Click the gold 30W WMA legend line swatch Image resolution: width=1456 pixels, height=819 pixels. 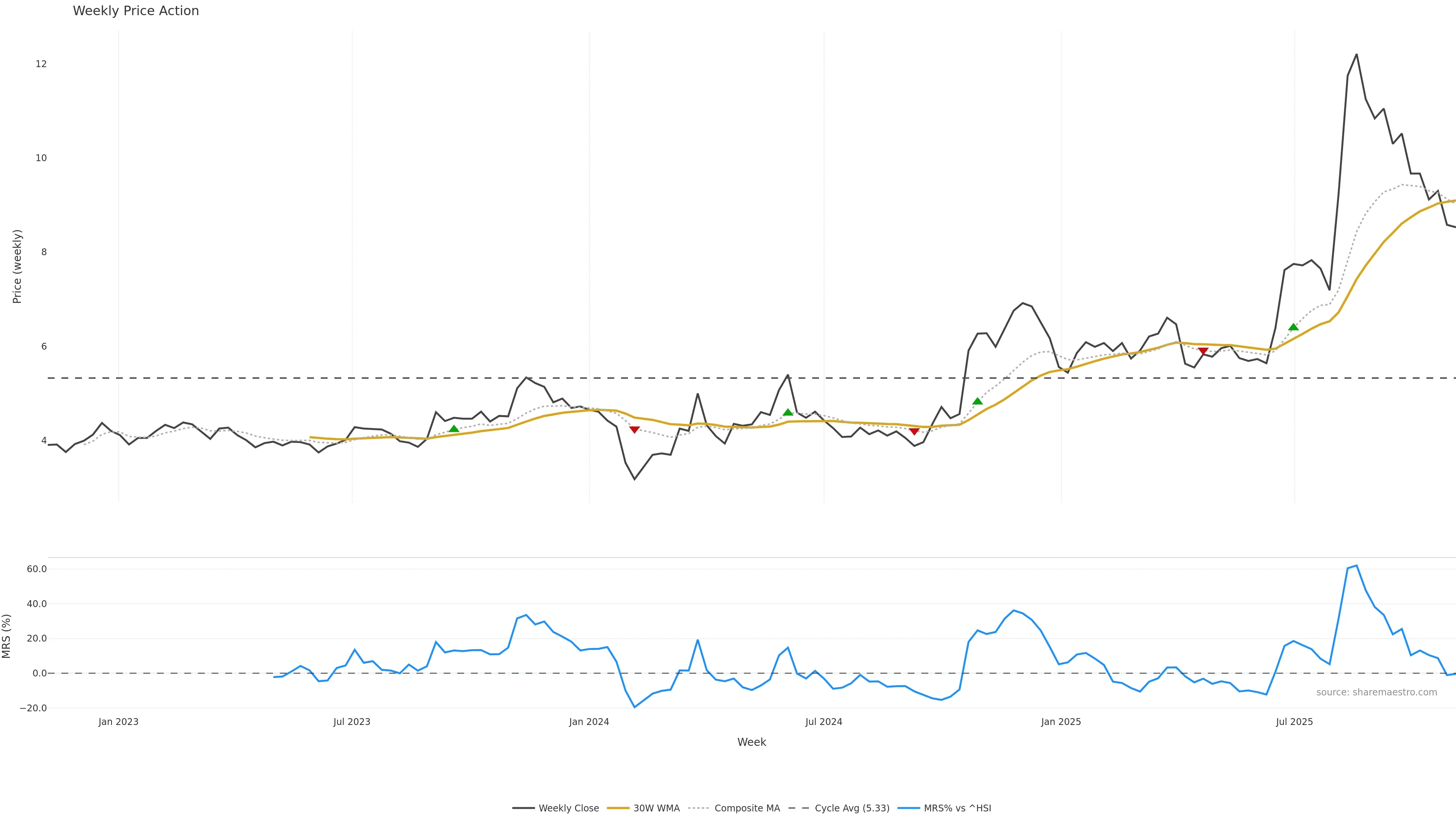(x=618, y=808)
